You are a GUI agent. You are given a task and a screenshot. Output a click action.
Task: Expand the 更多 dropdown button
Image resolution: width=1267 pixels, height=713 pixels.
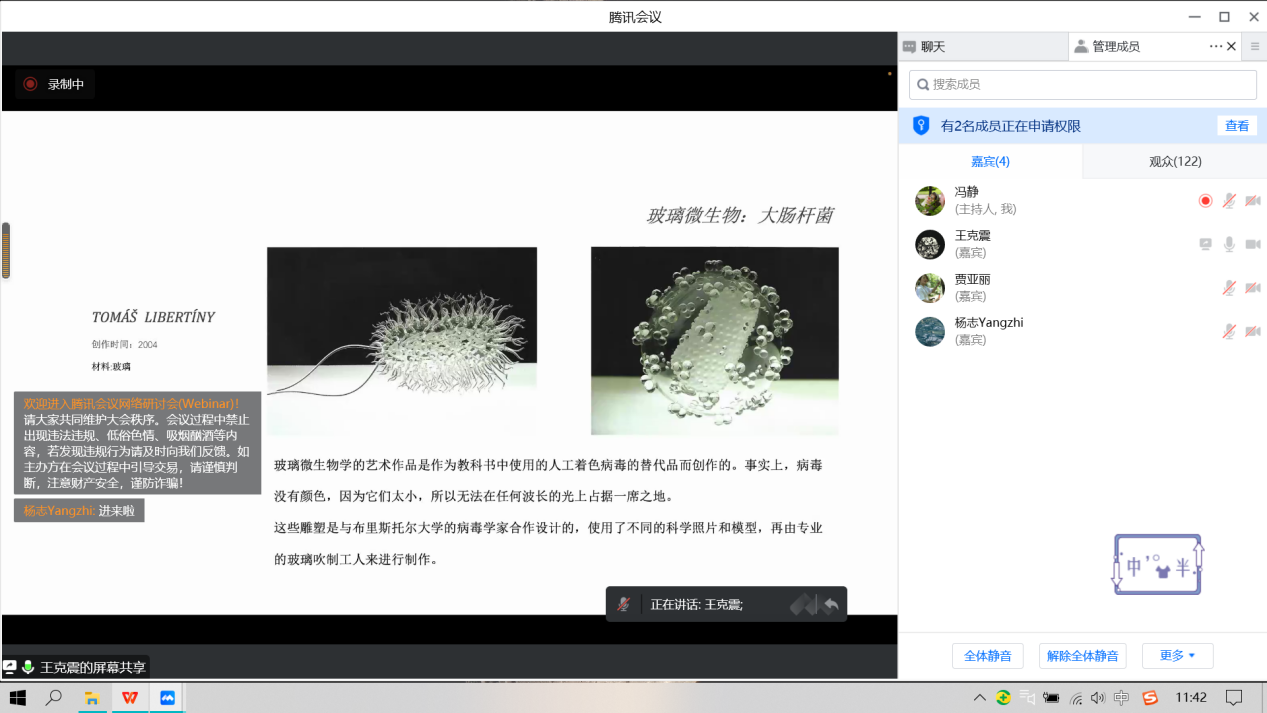(x=1177, y=656)
